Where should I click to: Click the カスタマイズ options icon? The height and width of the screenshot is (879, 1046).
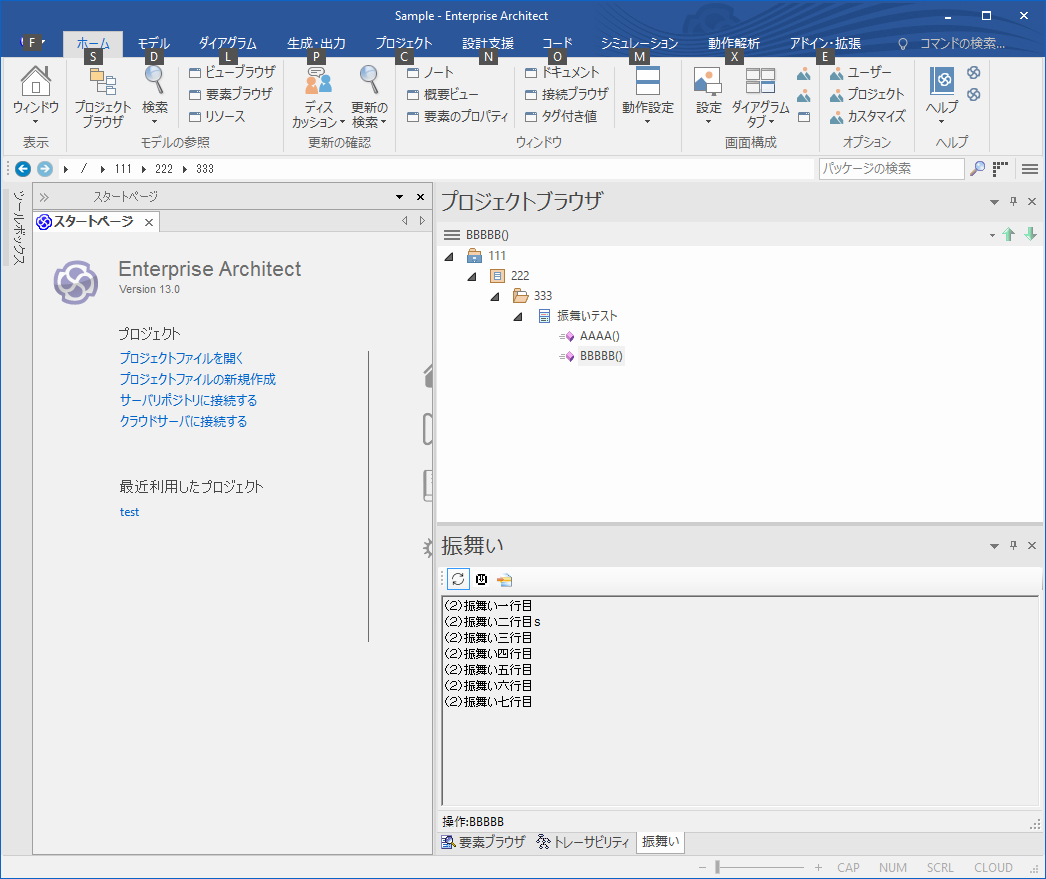[x=867, y=117]
